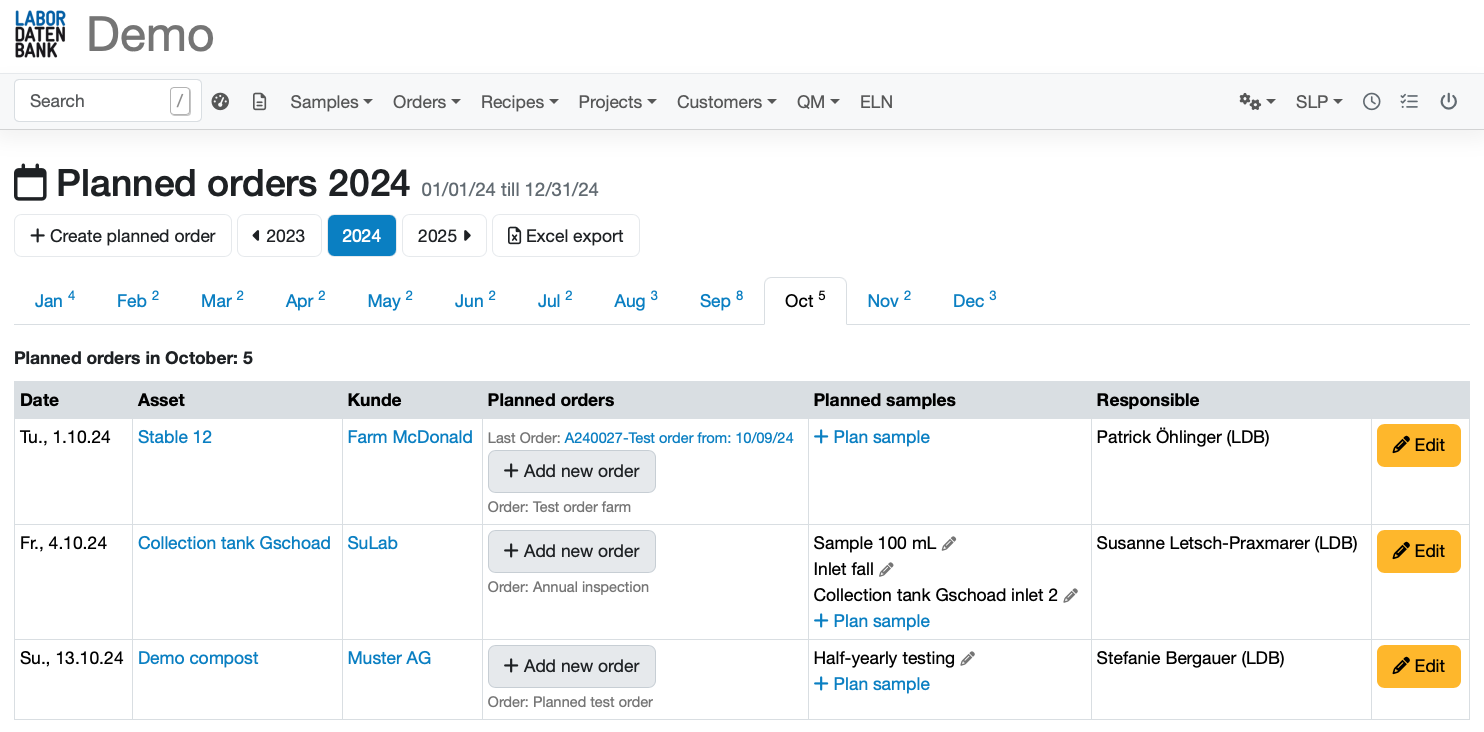Viewport: 1484px width, 732px height.
Task: Click pencil beside Collection tank Gschoad inlet 2
Action: point(1070,595)
